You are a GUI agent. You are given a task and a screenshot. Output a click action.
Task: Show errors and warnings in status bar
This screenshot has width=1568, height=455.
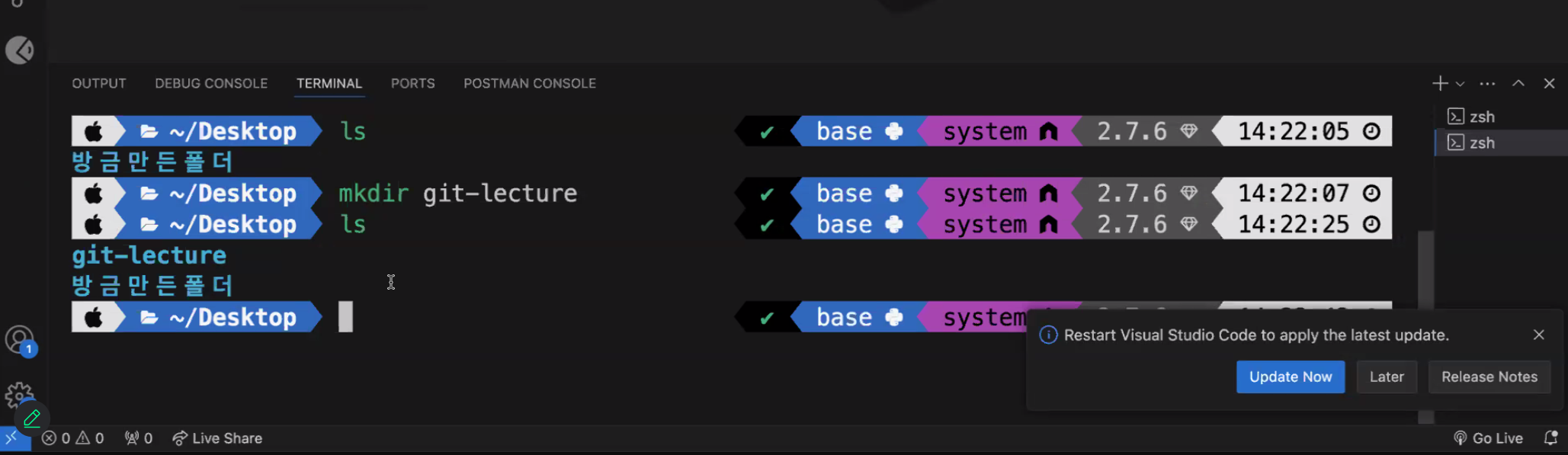[73, 438]
